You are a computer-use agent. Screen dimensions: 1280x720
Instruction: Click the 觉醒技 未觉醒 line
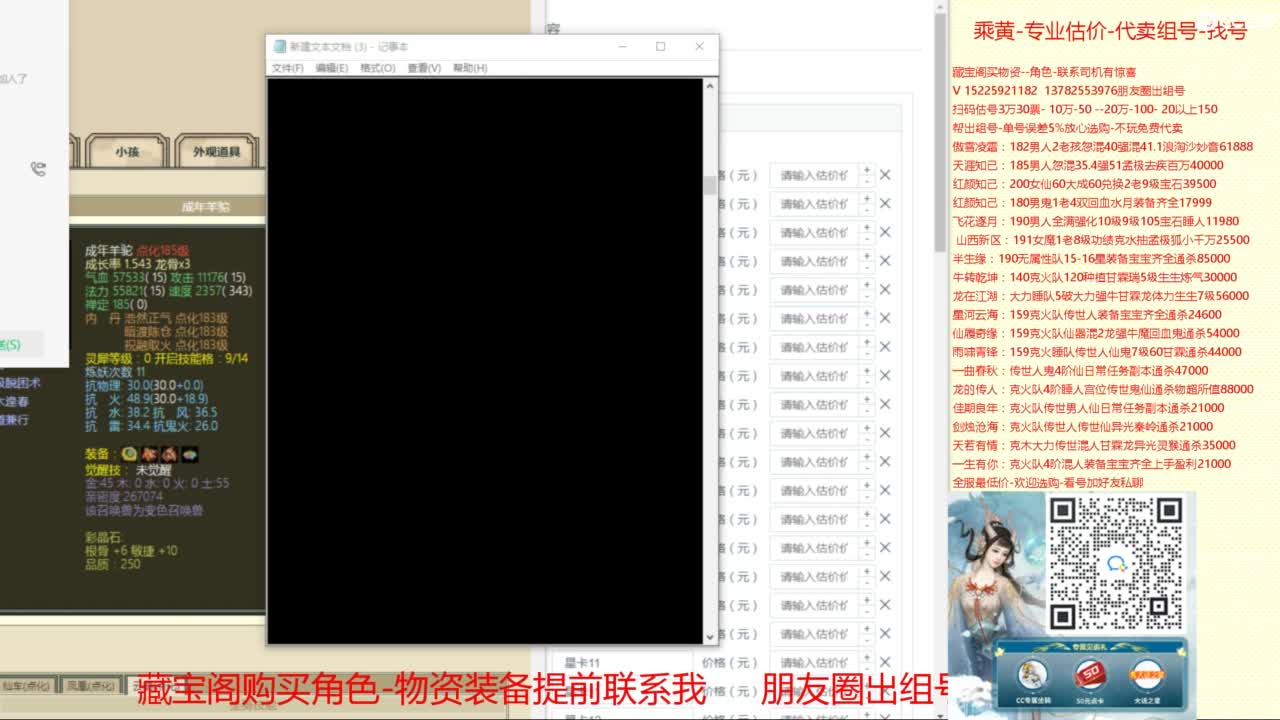[131, 470]
